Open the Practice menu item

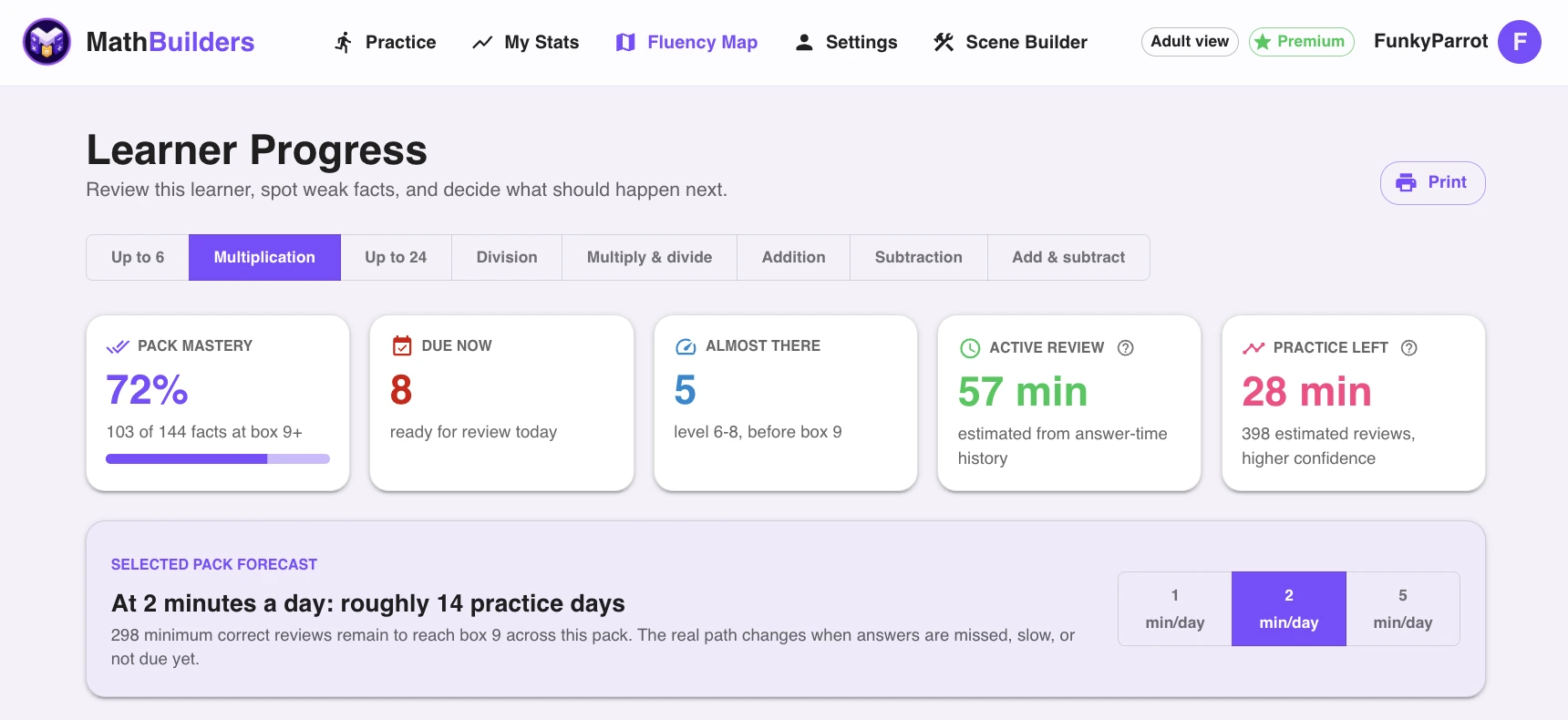pos(385,42)
